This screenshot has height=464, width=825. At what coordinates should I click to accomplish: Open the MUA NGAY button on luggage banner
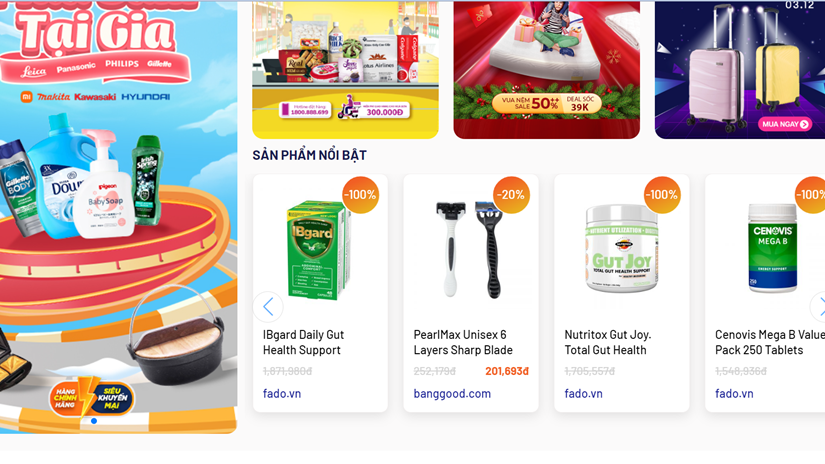pyautogui.click(x=784, y=124)
